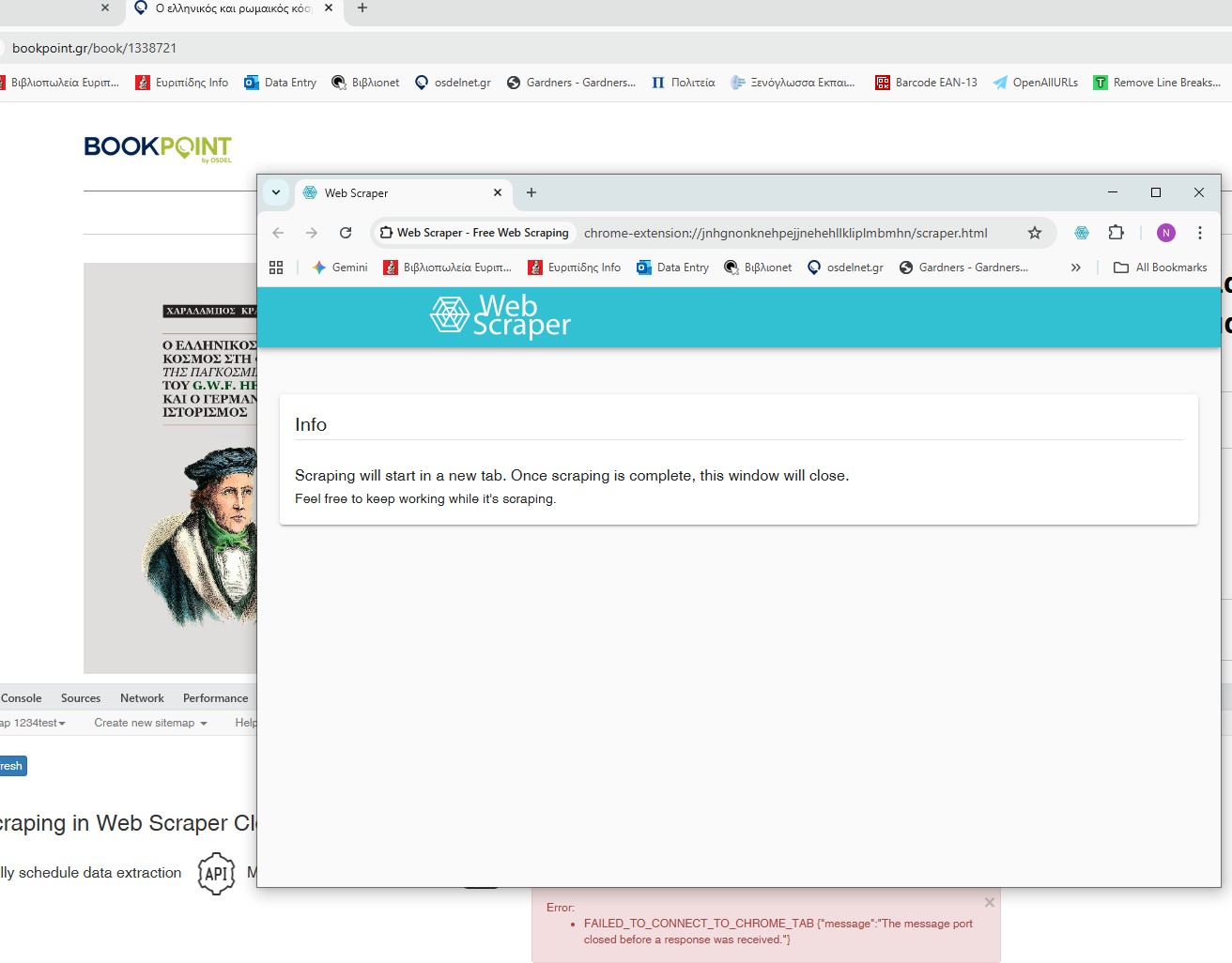Click the profile avatar N icon
This screenshot has width=1232, height=963.
click(1165, 233)
